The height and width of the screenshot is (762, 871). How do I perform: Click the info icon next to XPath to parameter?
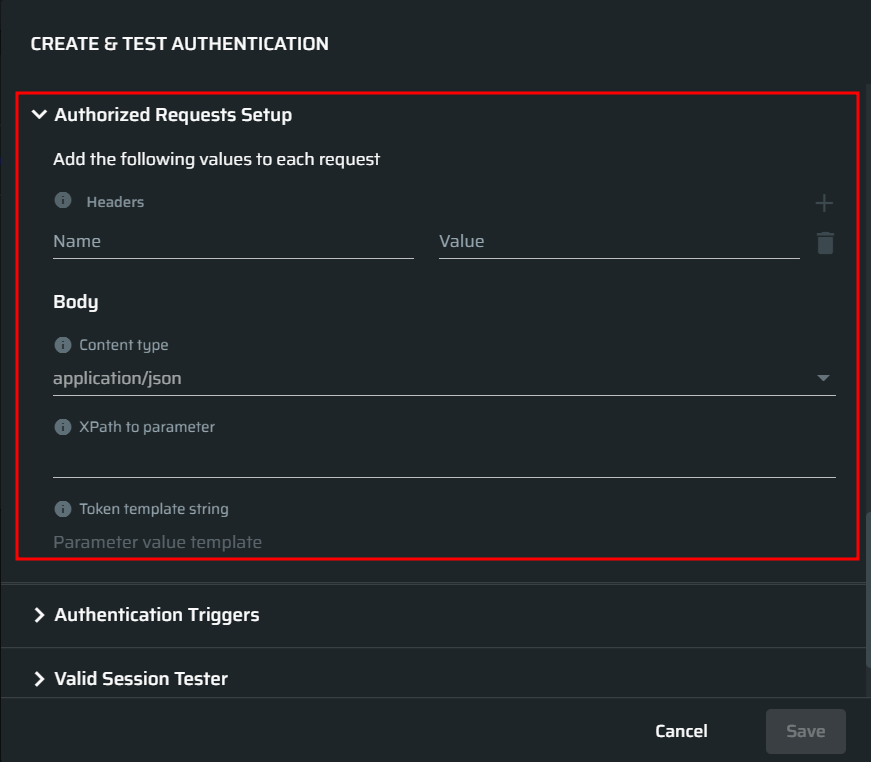[x=63, y=427]
